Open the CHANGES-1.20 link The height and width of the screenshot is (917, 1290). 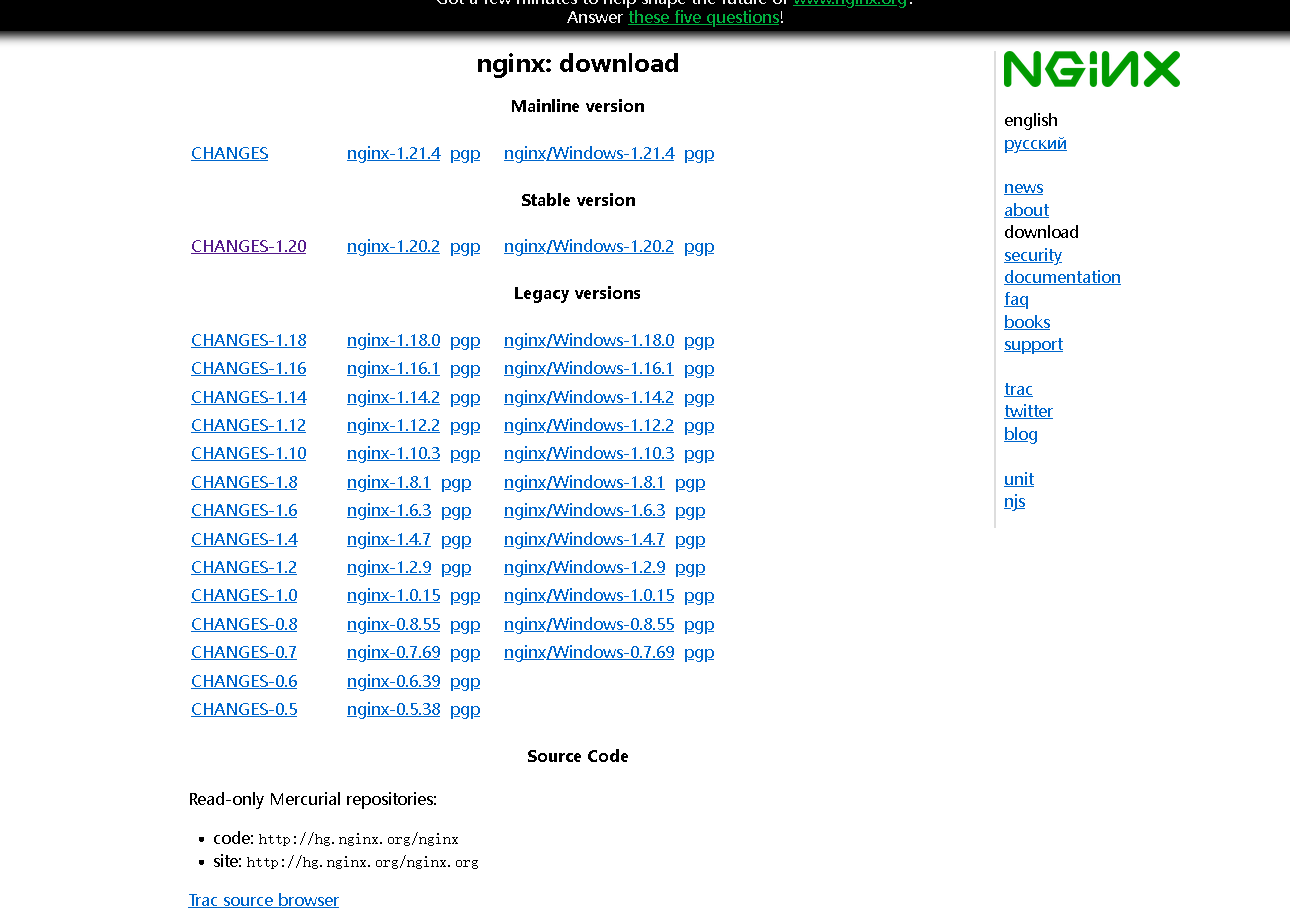(249, 246)
